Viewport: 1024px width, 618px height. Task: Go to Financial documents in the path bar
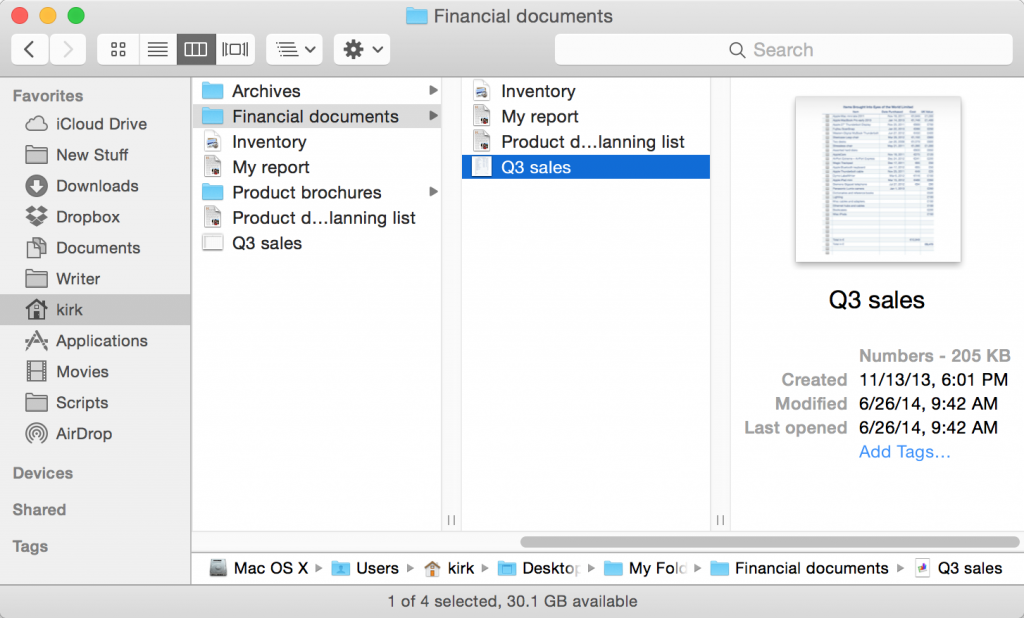[799, 568]
